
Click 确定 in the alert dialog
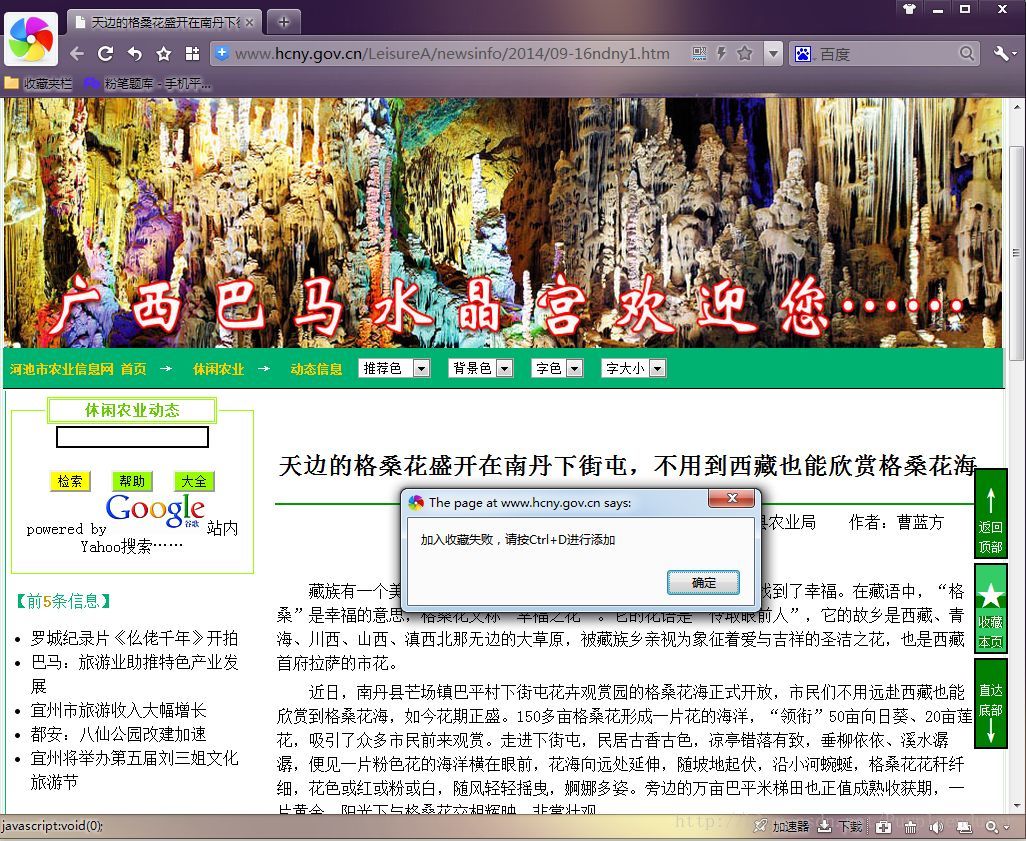point(703,582)
